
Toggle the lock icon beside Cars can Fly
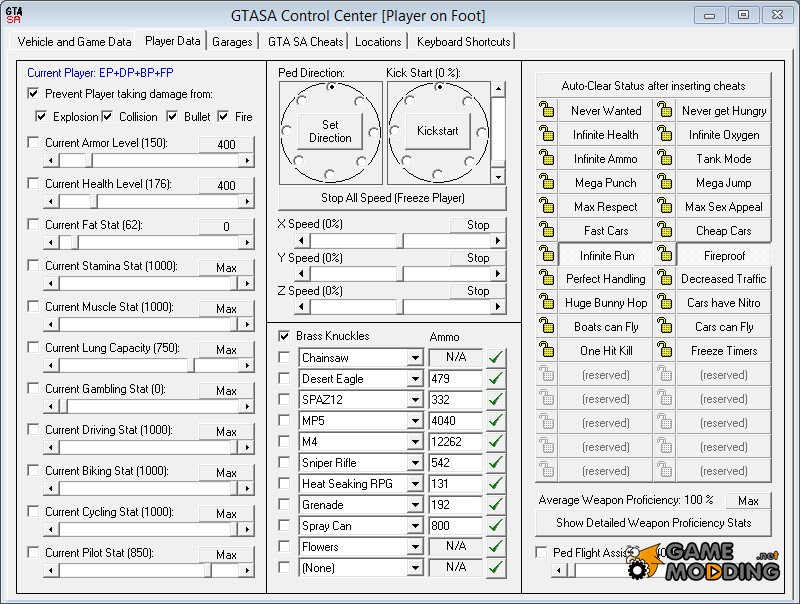tap(664, 326)
